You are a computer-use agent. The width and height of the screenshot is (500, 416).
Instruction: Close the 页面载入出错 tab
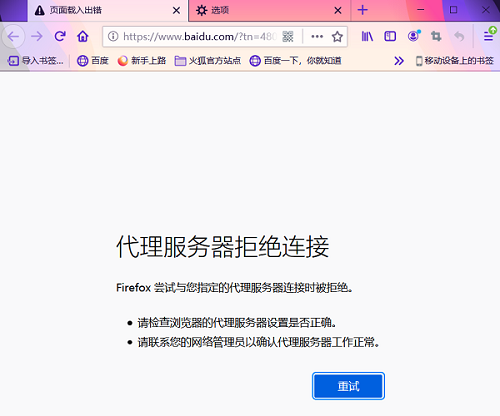176,11
